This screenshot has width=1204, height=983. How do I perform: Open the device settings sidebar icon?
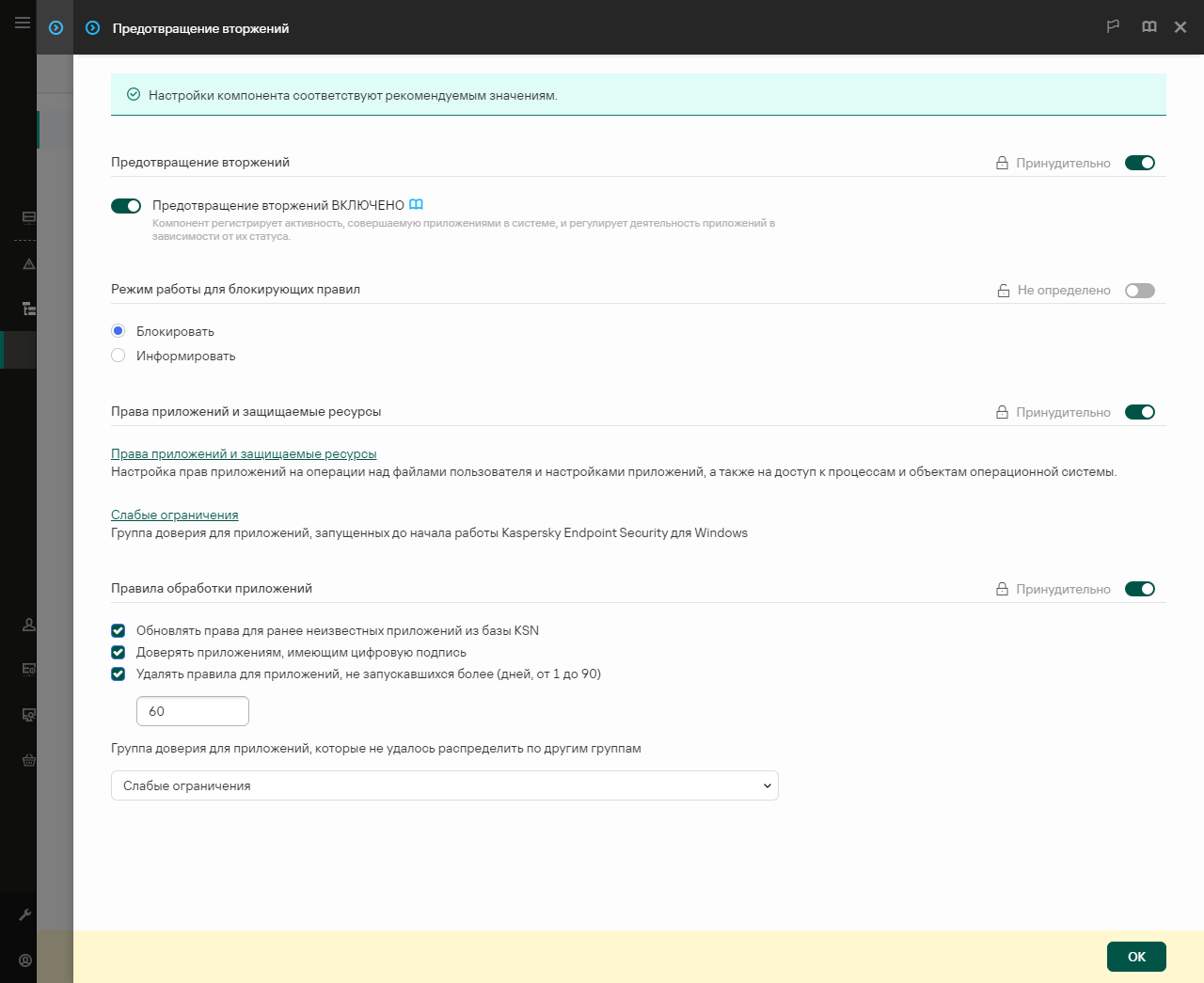click(x=29, y=669)
